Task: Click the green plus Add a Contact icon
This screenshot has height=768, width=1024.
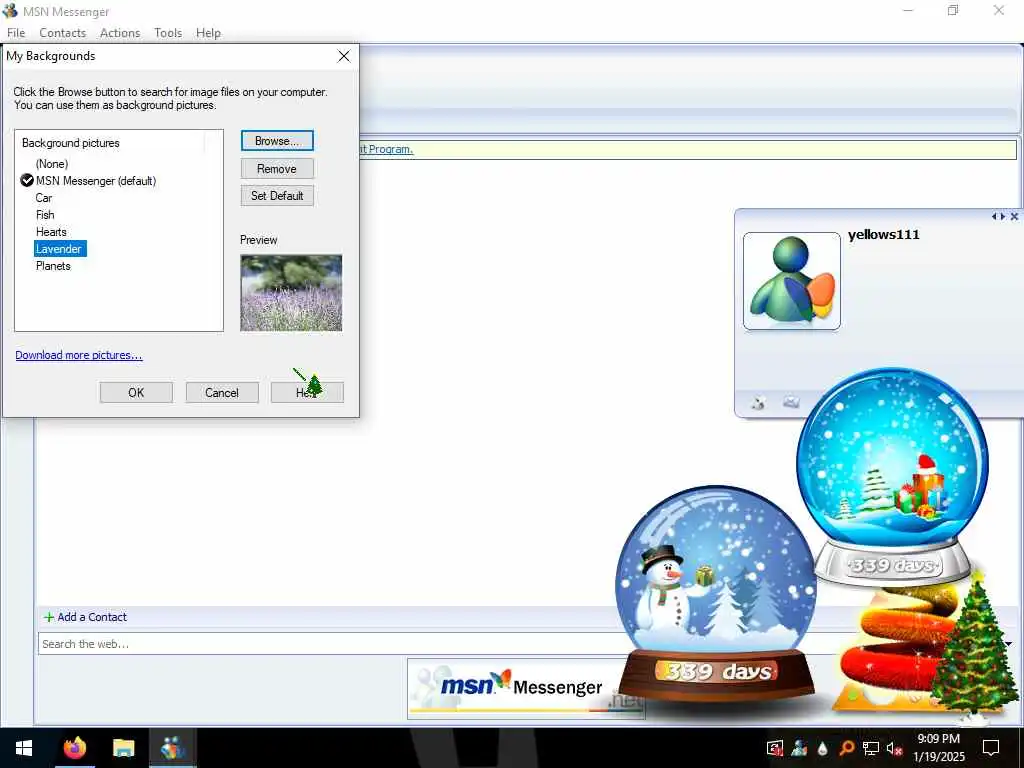Action: pos(49,617)
